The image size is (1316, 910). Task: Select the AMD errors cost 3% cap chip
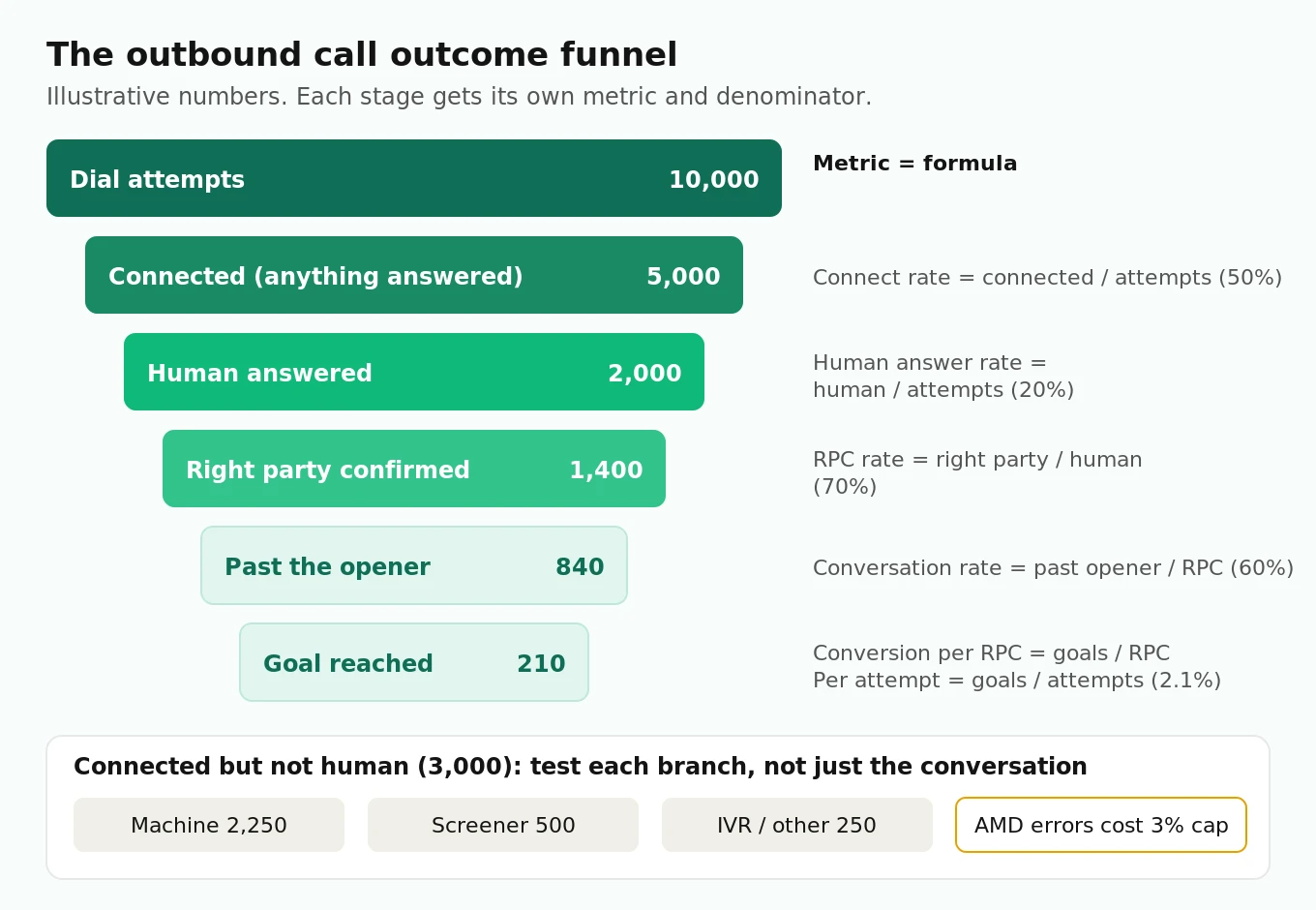1101,825
